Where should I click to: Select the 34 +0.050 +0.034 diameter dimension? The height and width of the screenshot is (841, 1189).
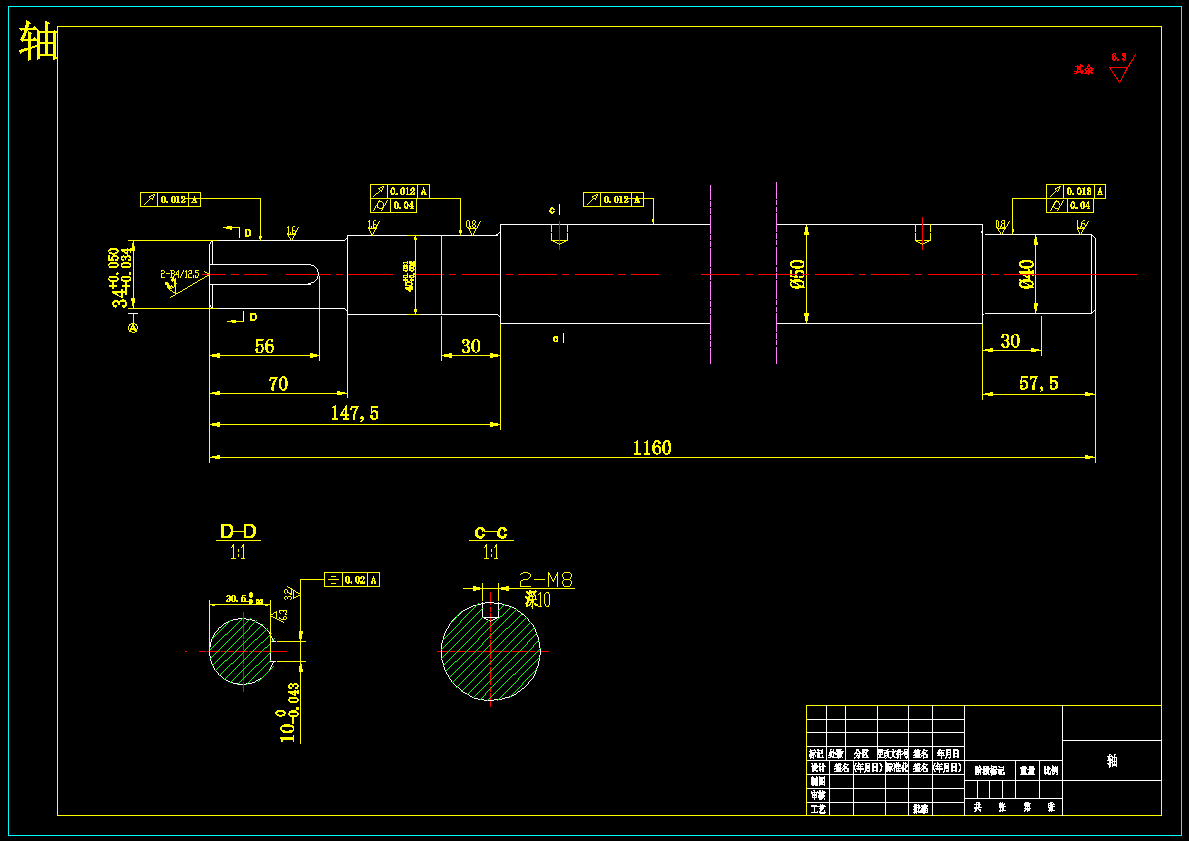point(121,277)
